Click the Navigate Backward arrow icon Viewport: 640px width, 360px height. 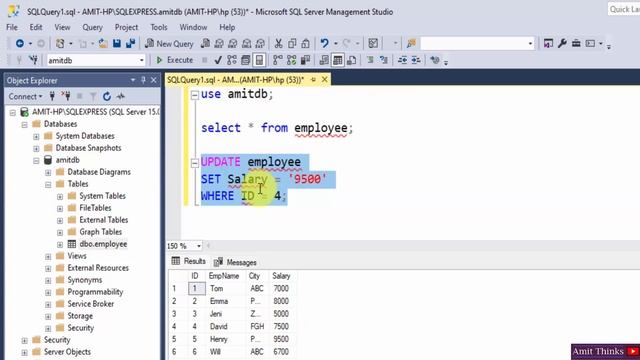19,43
